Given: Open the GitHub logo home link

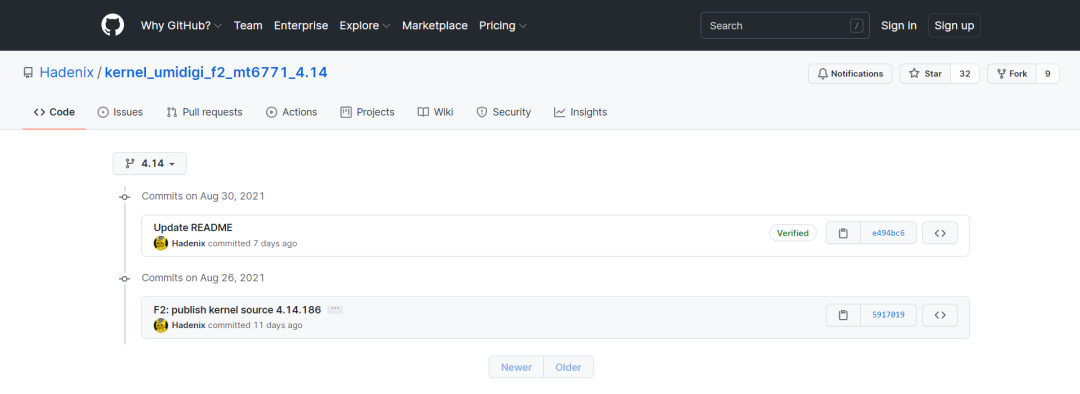Looking at the screenshot, I should point(112,25).
